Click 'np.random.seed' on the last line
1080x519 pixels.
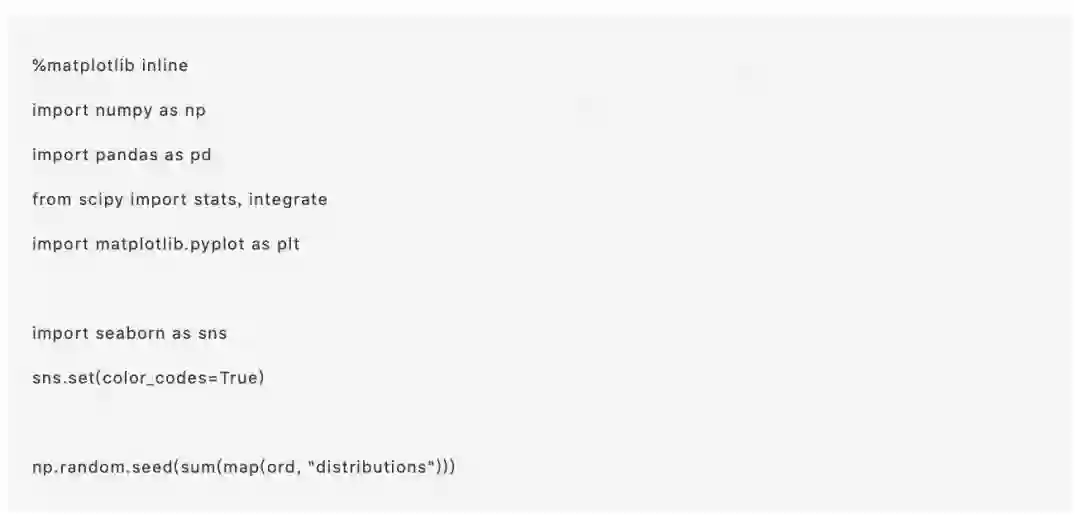[x=101, y=467]
